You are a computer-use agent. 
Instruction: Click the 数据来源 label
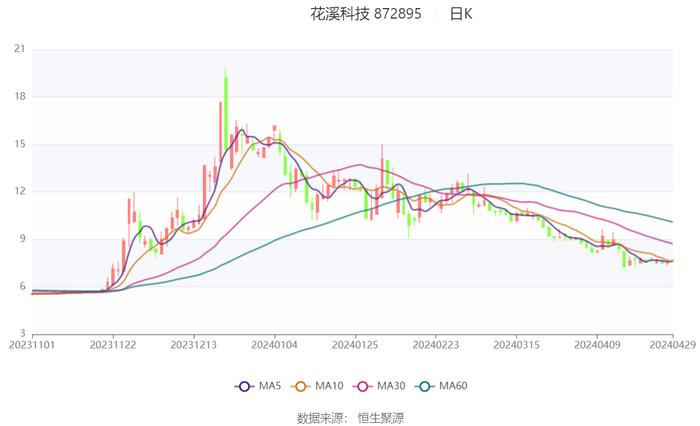click(320, 418)
